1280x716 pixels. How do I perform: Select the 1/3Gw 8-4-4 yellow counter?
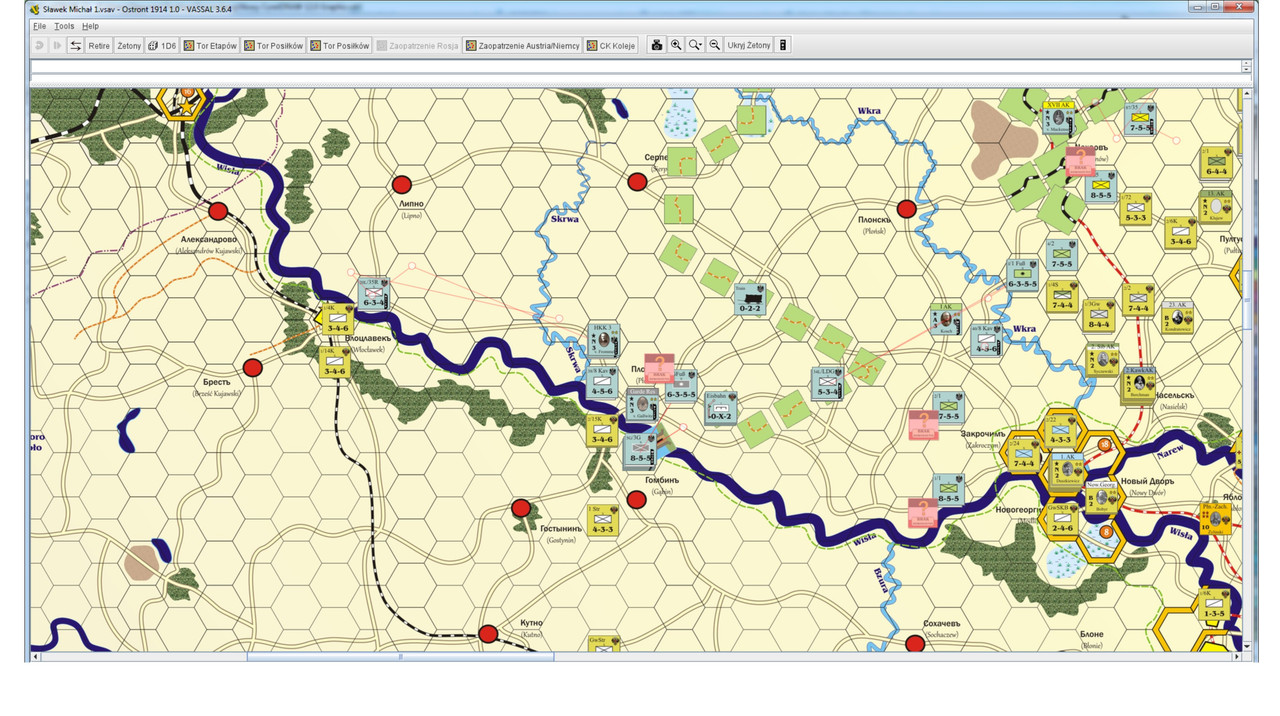1100,315
